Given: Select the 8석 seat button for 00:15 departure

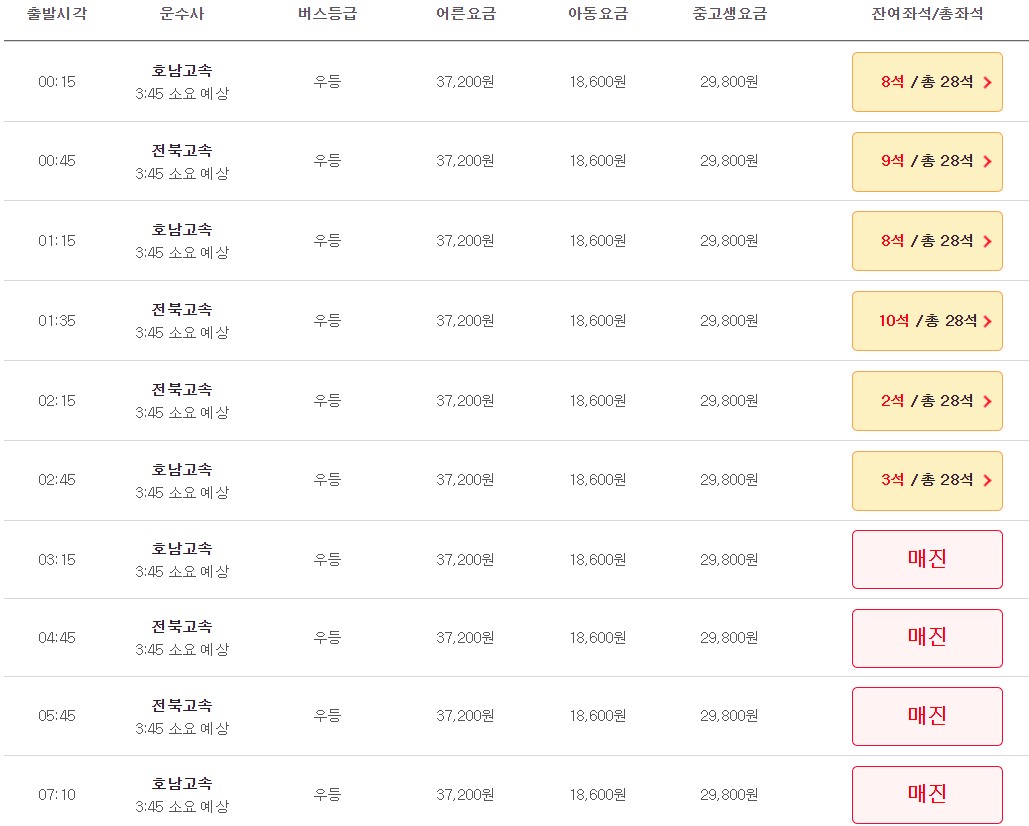Looking at the screenshot, I should pos(926,81).
